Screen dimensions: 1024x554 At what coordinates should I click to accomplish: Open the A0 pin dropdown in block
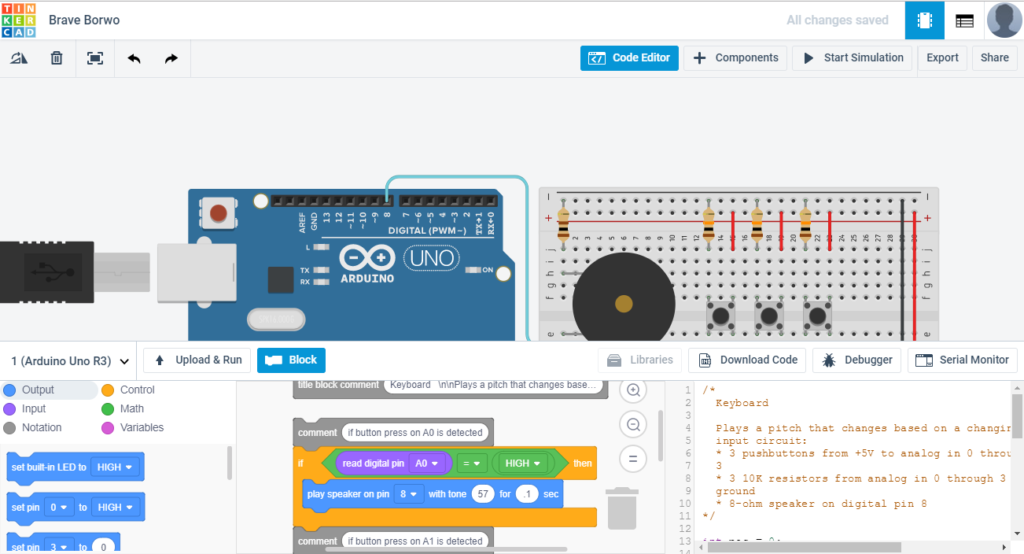(x=427, y=464)
